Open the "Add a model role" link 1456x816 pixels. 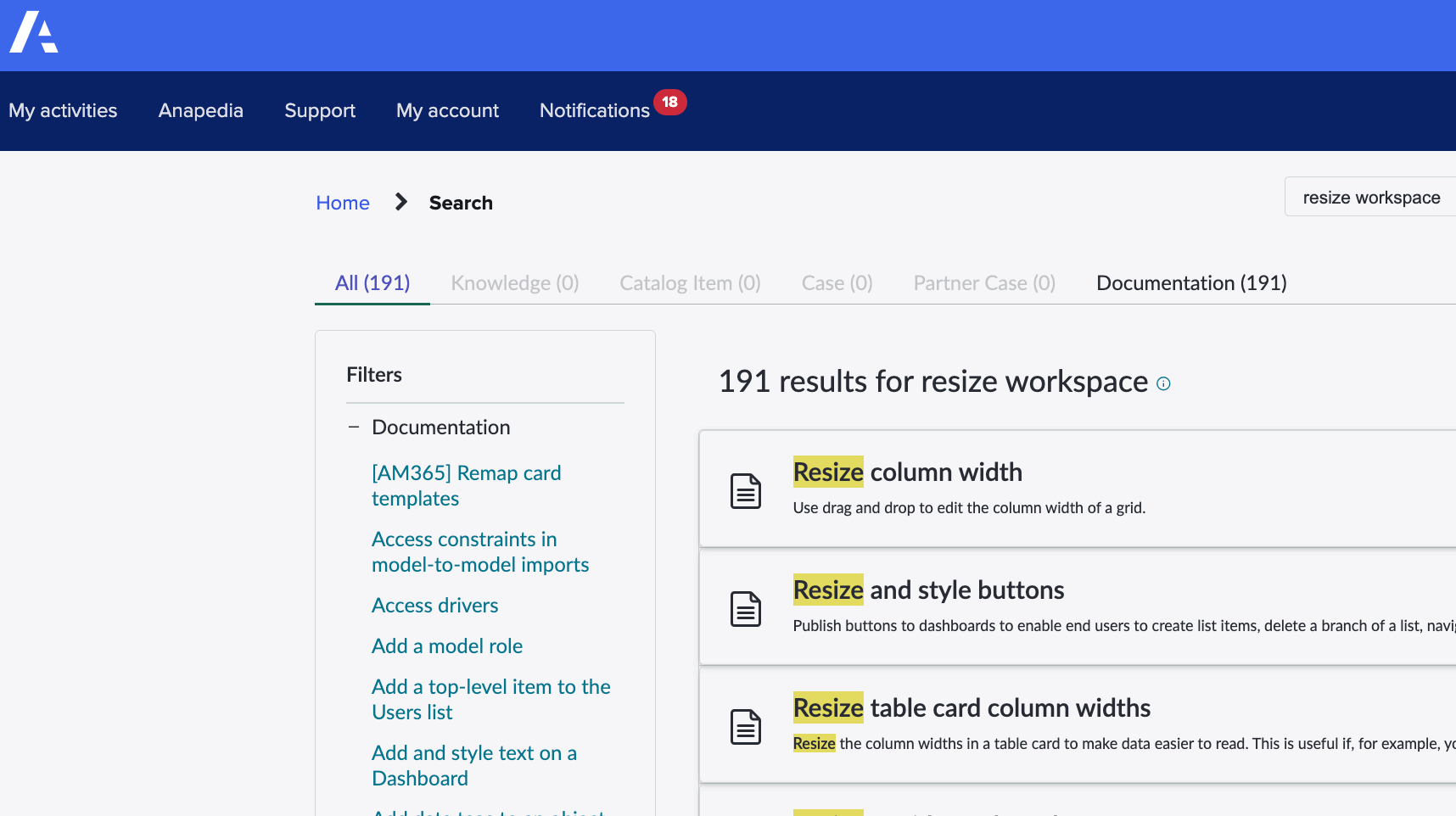[446, 646]
